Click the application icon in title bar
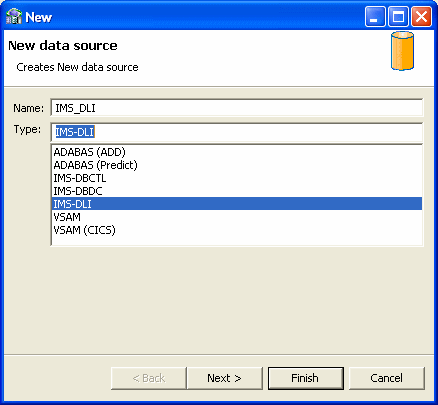 (x=14, y=17)
